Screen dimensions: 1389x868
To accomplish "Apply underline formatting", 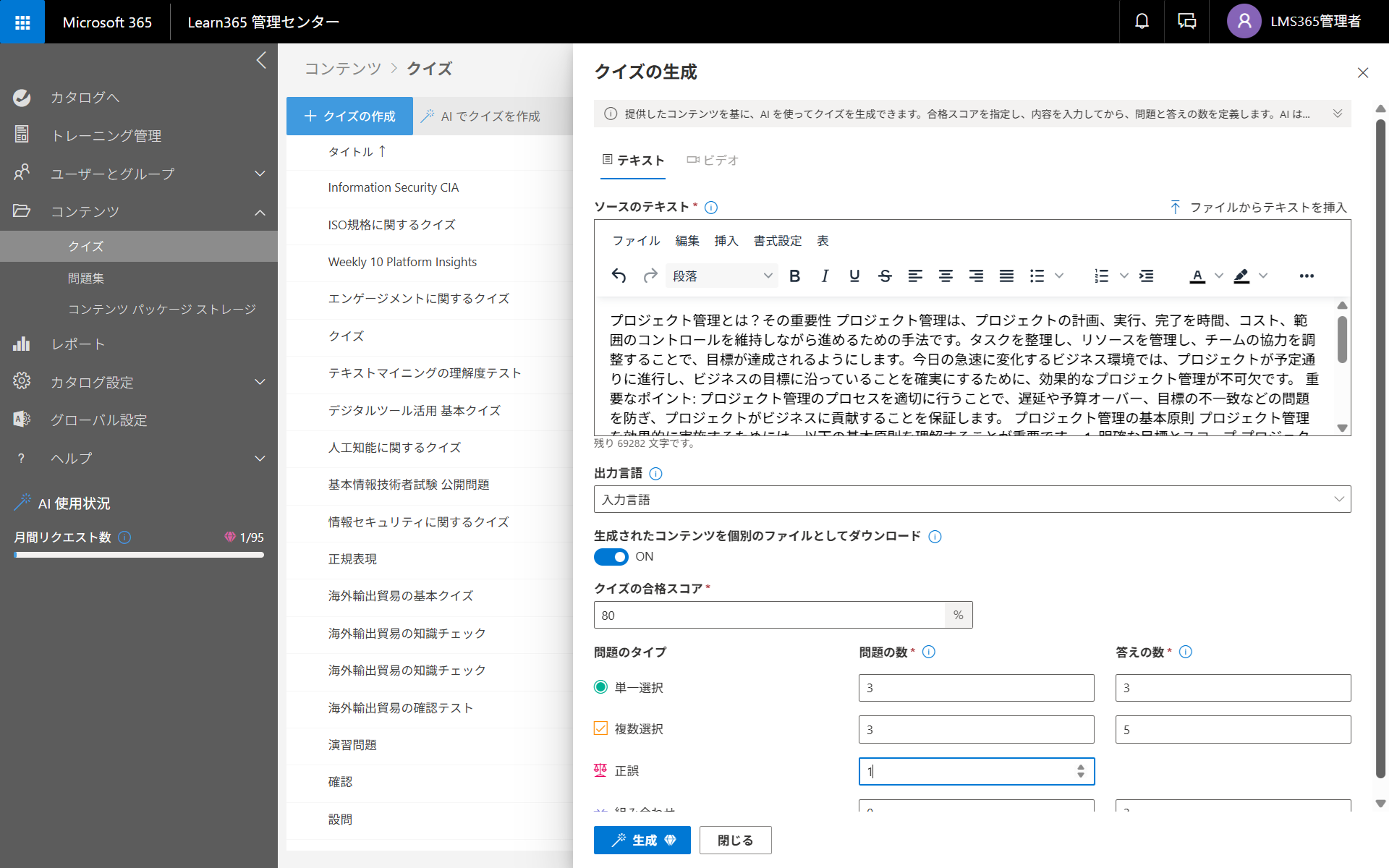I will [854, 276].
